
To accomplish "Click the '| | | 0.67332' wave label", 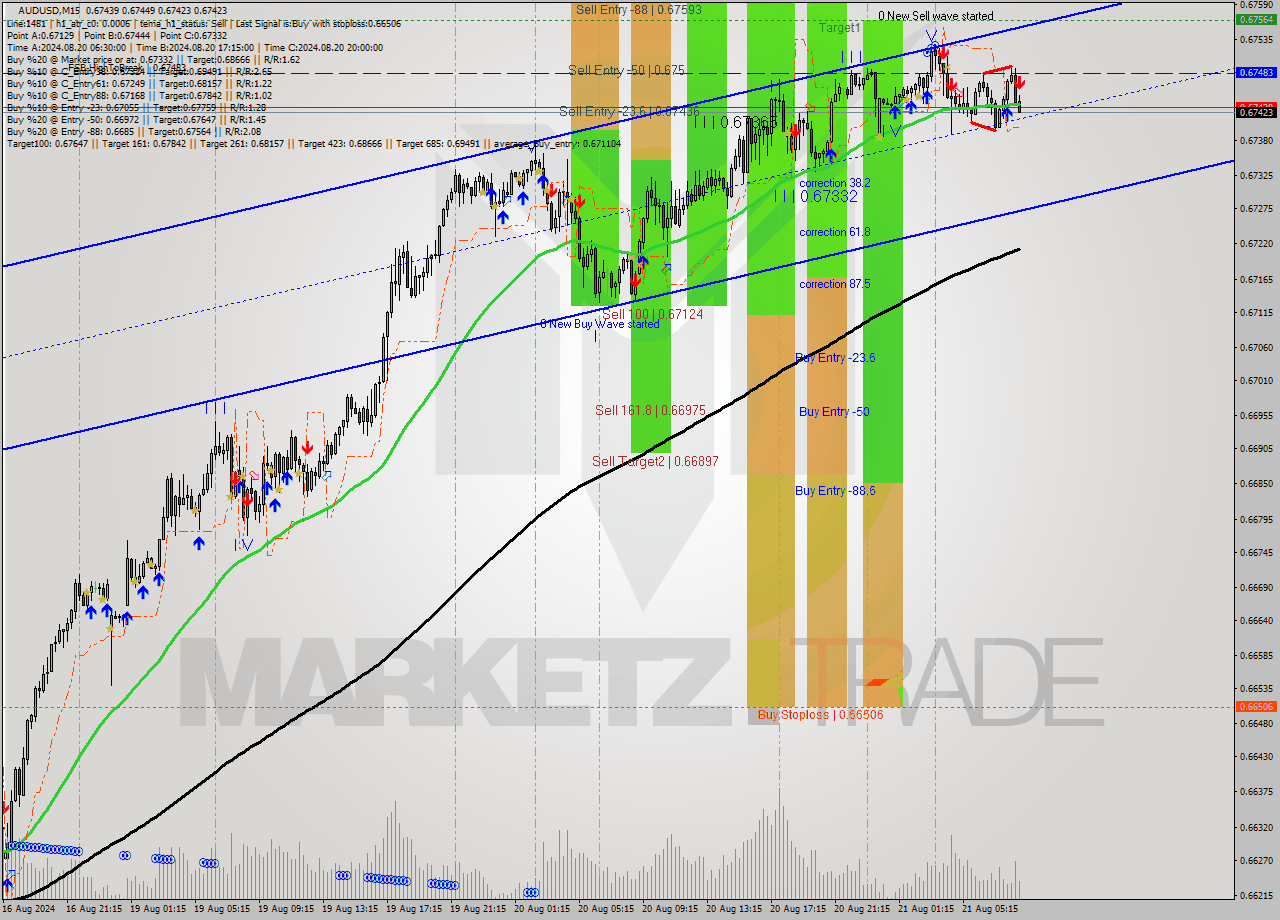I will coord(815,197).
